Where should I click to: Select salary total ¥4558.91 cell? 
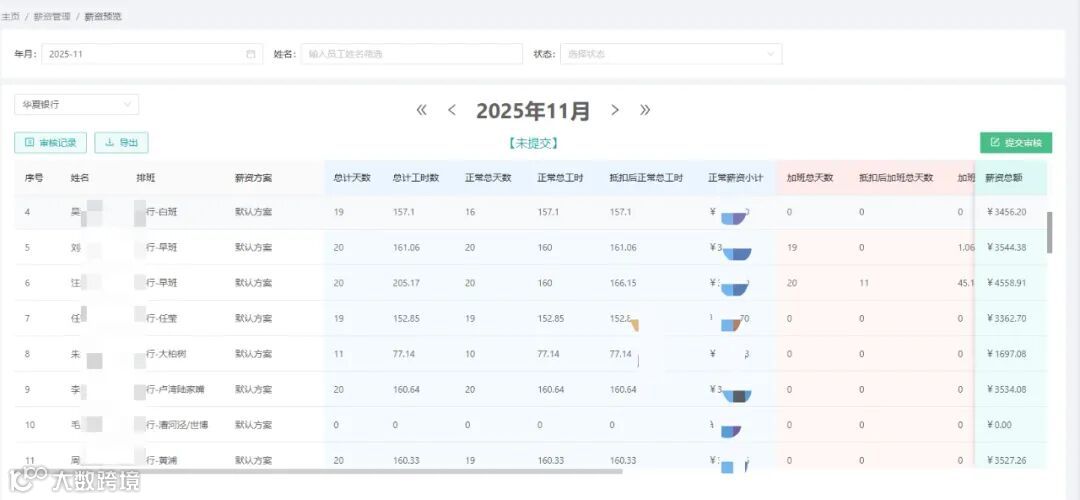[x=1006, y=283]
